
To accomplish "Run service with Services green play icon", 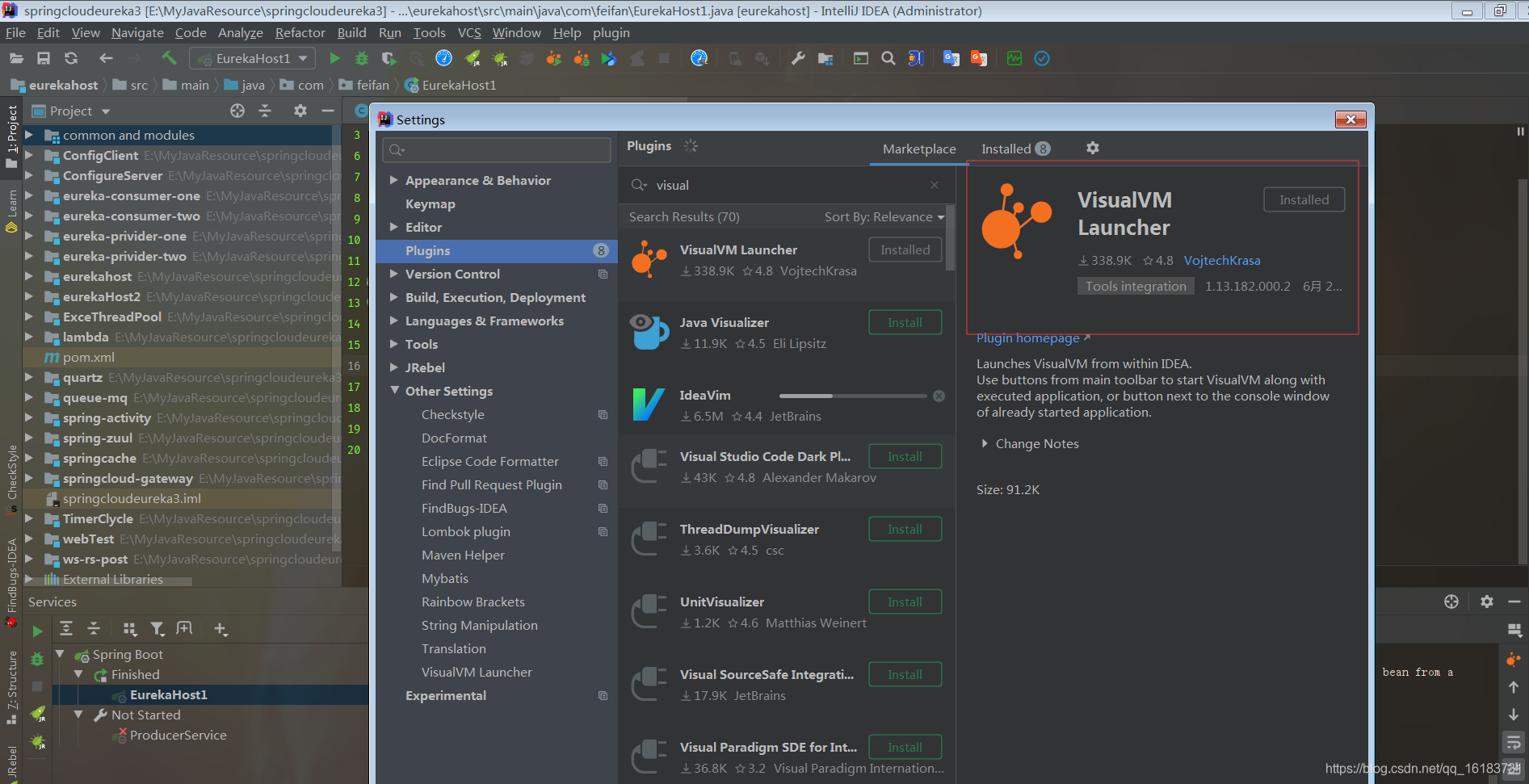I will [x=37, y=631].
